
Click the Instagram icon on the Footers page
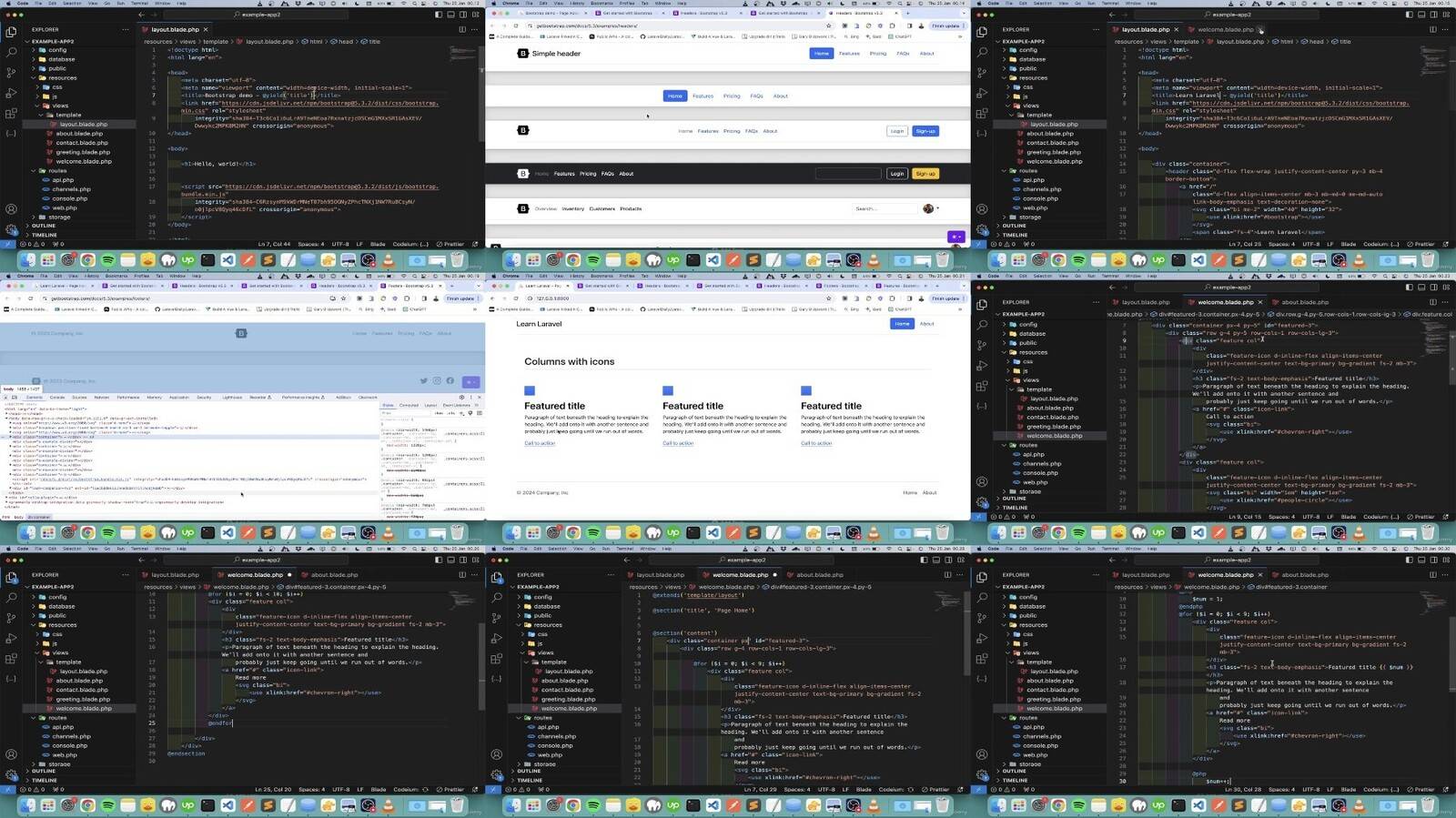(x=437, y=380)
